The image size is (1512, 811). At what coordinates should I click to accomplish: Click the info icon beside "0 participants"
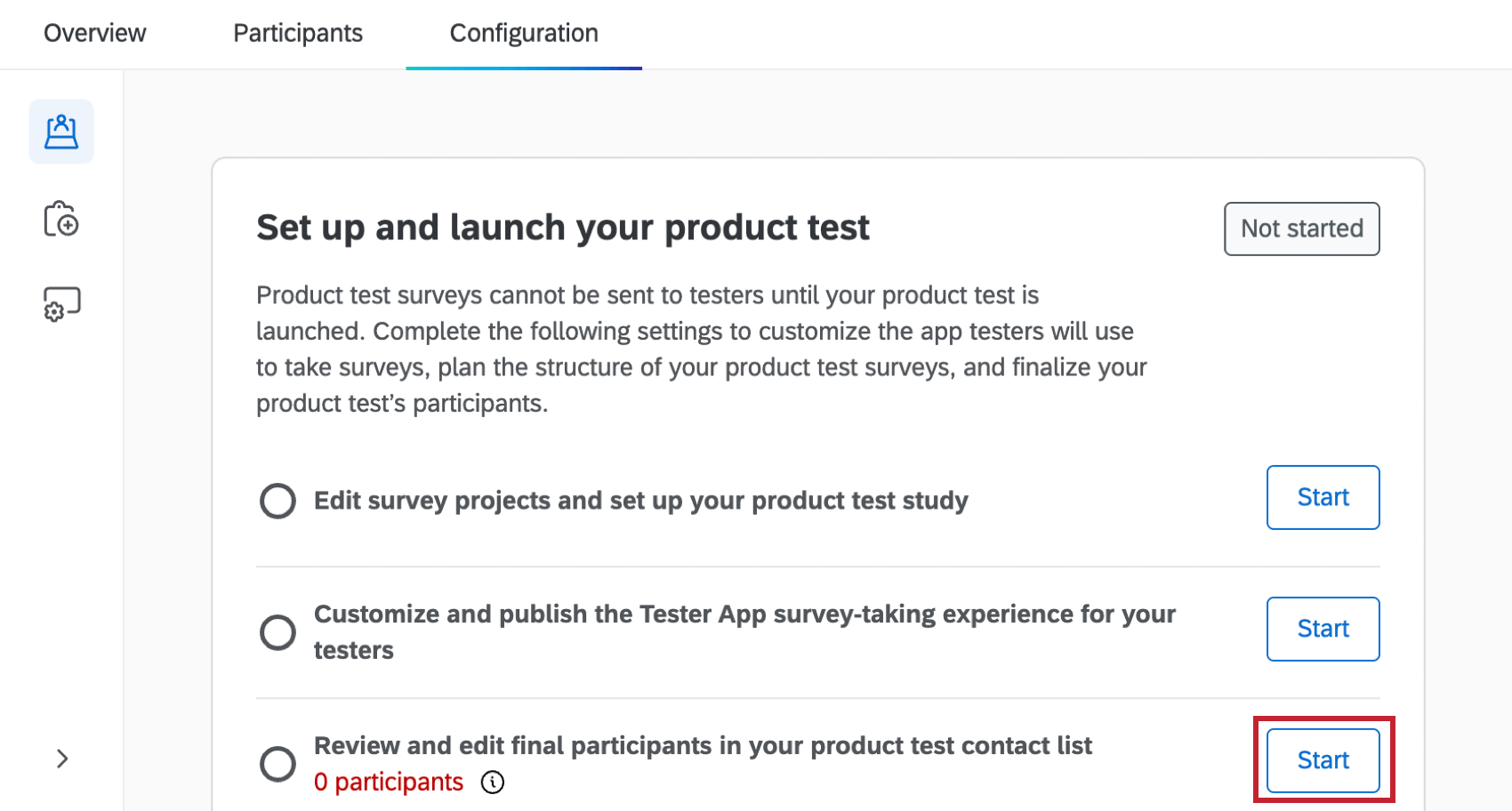[x=493, y=783]
